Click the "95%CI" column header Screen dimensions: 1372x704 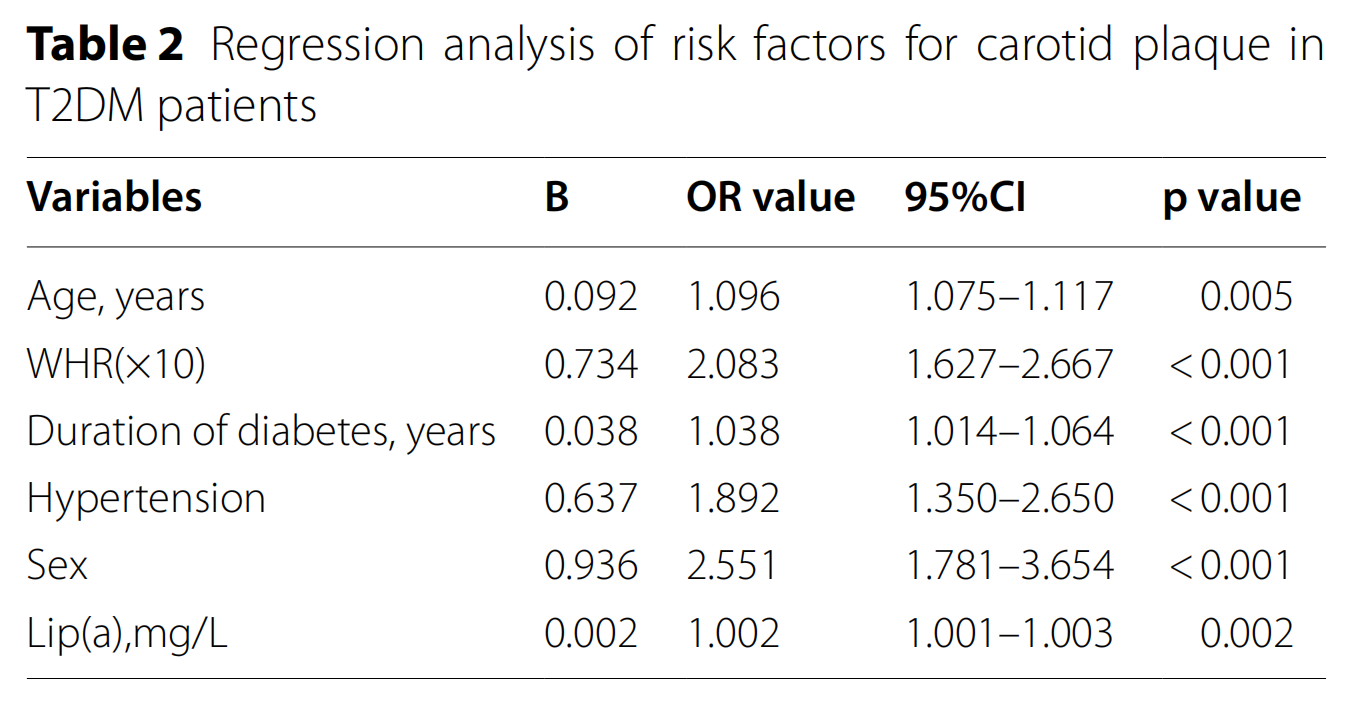[x=965, y=198]
